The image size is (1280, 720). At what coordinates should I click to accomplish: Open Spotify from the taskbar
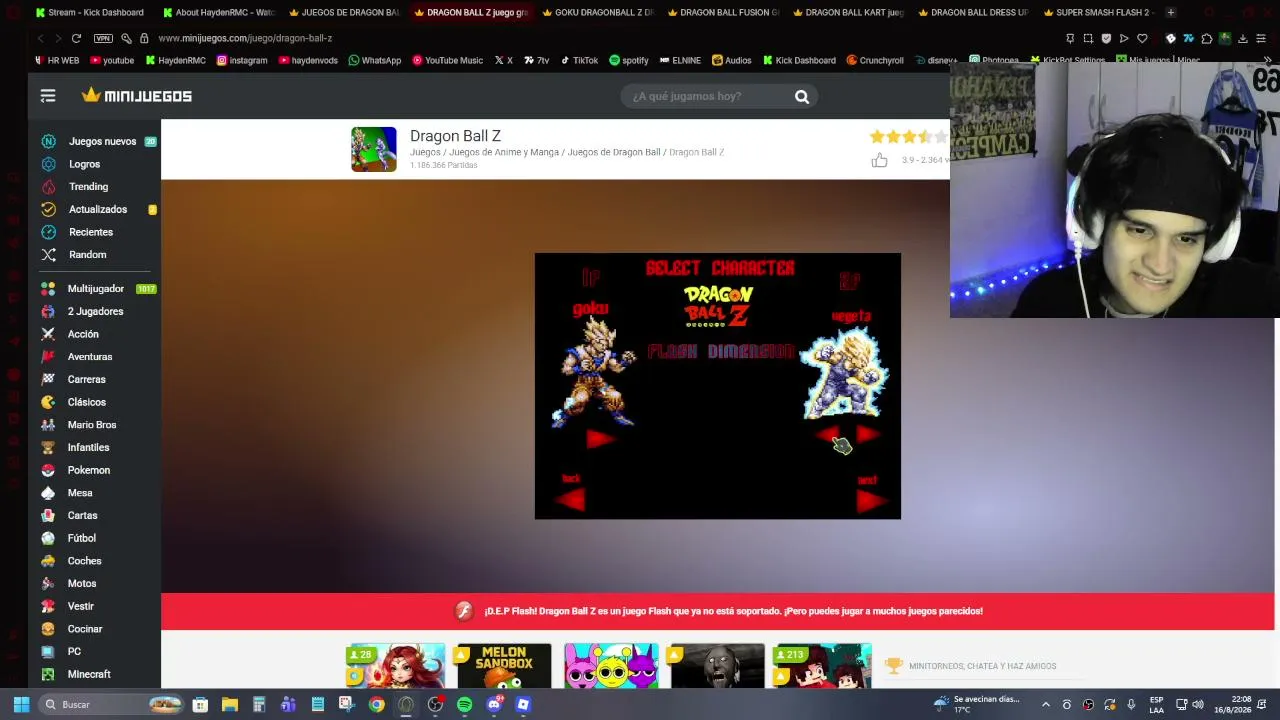465,705
